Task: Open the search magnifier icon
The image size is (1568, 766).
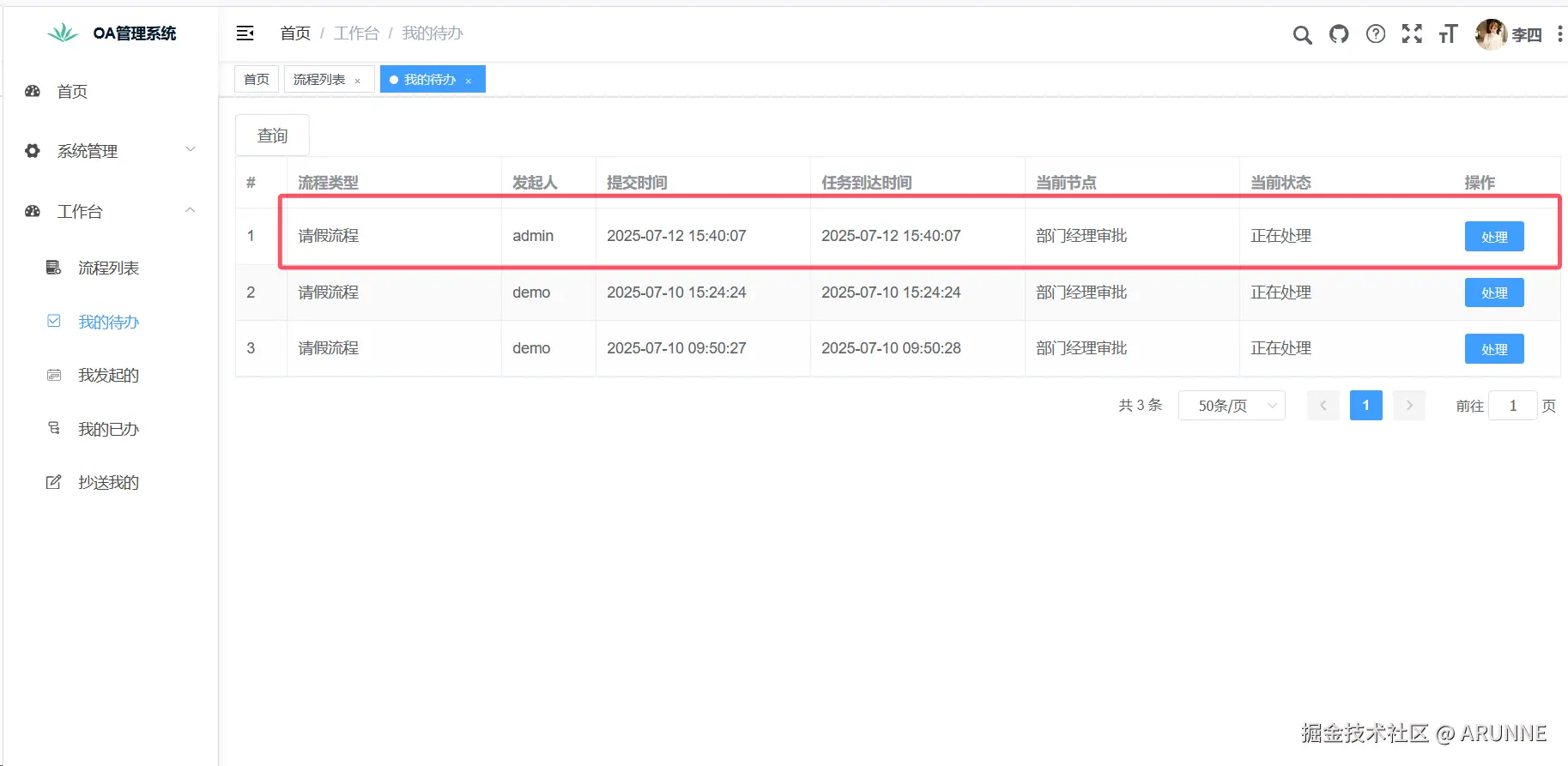Action: click(x=1302, y=34)
